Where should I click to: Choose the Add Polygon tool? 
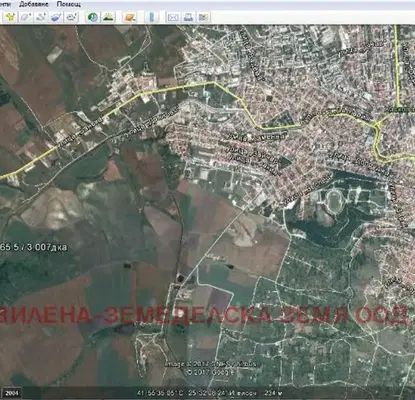coord(26,17)
